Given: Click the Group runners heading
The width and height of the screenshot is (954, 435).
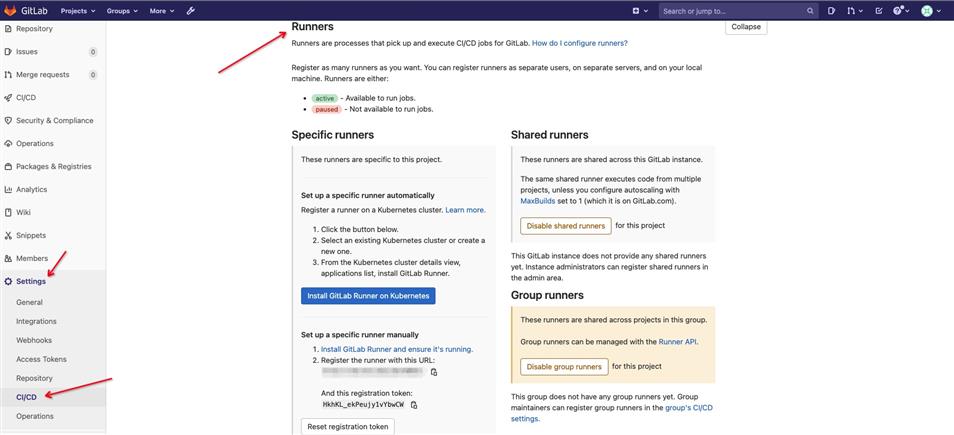Looking at the screenshot, I should point(547,295).
